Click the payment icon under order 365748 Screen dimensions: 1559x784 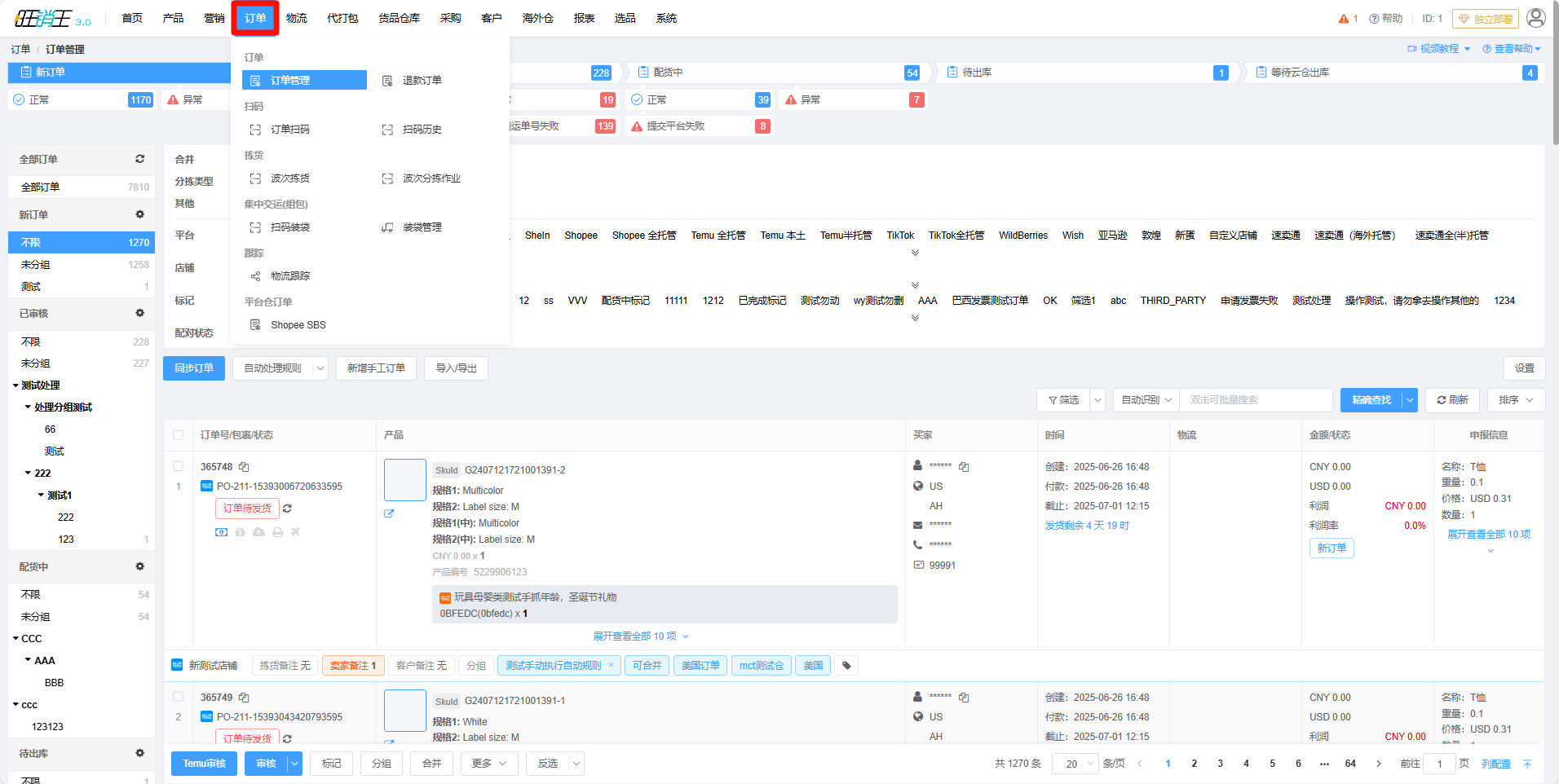click(x=221, y=532)
